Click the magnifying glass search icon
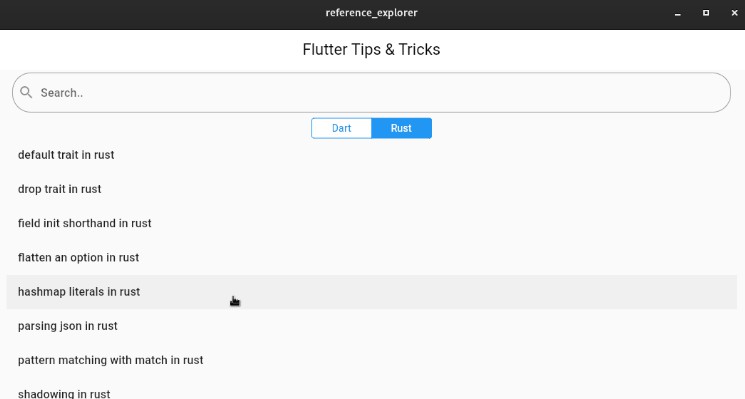The width and height of the screenshot is (745, 399). click(26, 93)
